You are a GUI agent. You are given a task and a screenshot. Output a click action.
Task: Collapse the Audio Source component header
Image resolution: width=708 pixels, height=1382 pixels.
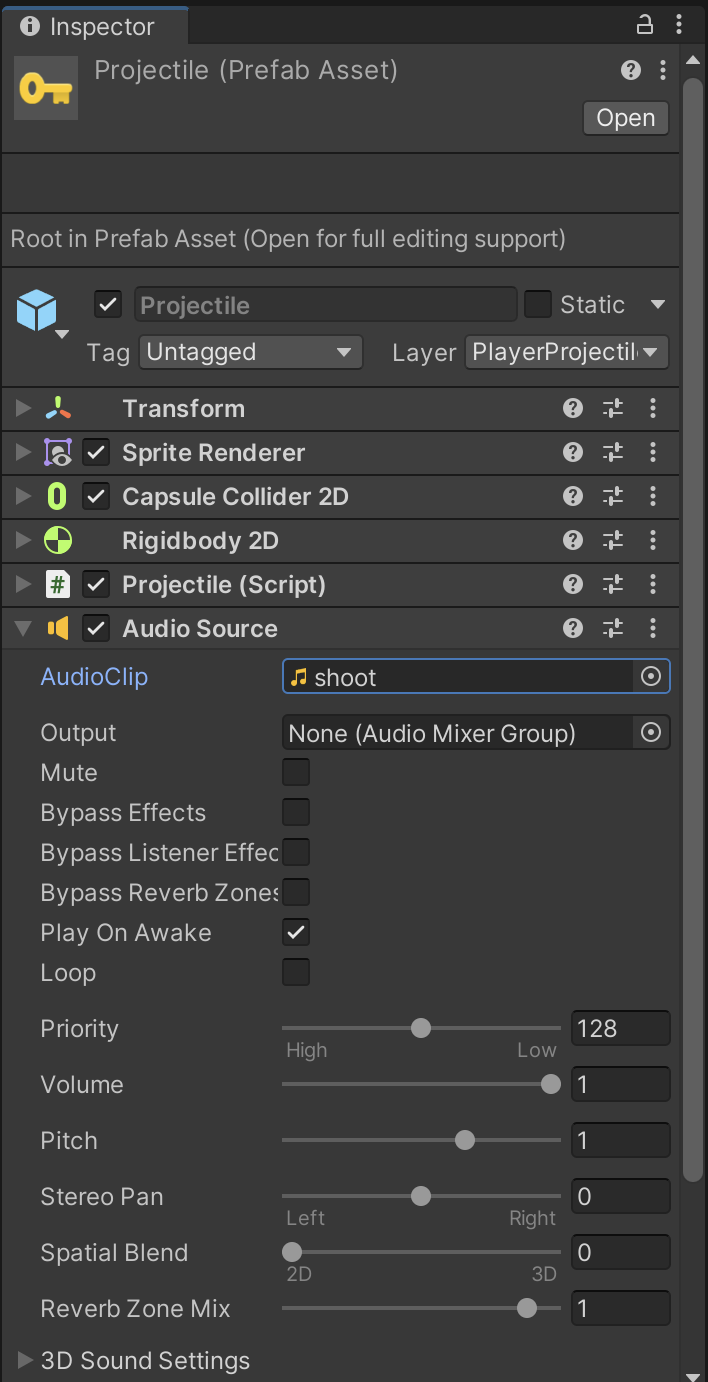(23, 629)
